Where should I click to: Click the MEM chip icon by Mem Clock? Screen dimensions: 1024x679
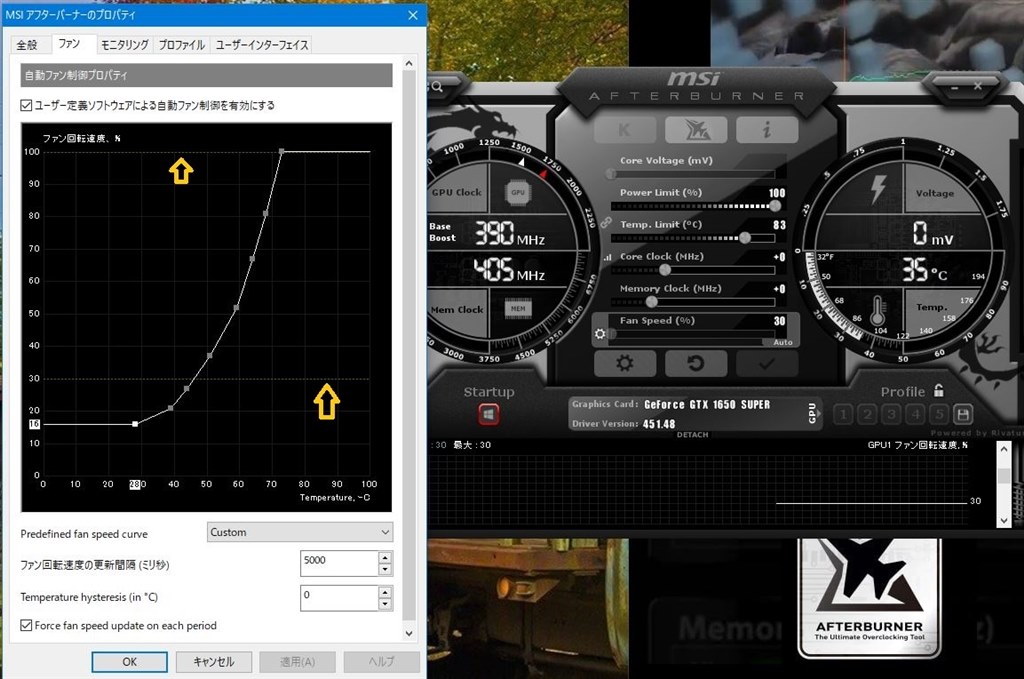tap(518, 309)
